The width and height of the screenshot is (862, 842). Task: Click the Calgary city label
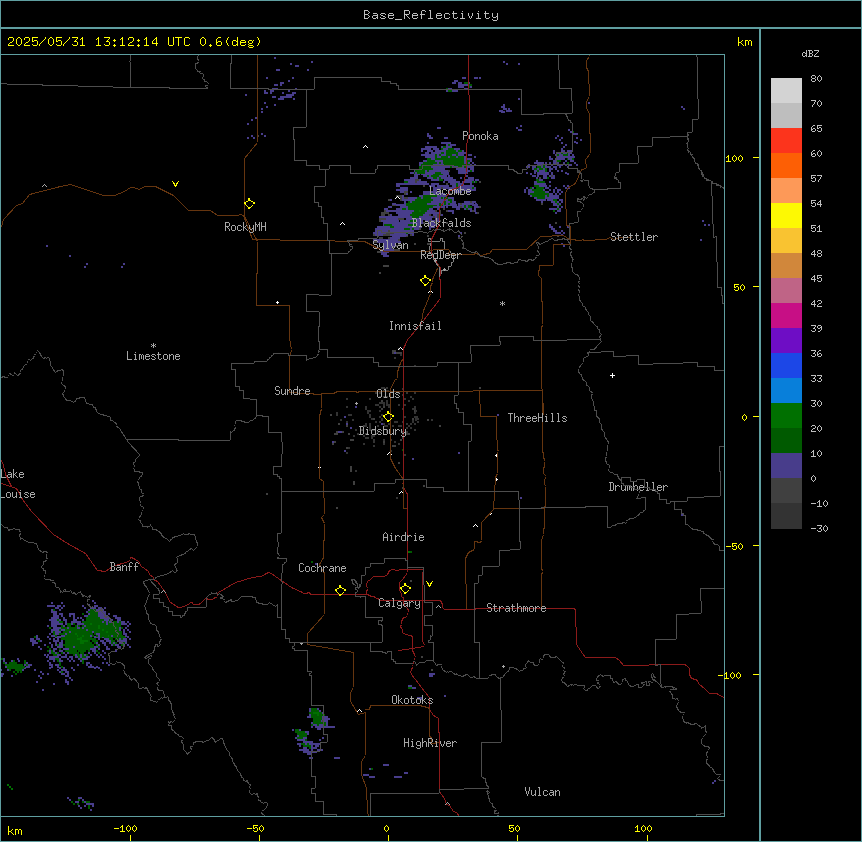click(x=399, y=603)
